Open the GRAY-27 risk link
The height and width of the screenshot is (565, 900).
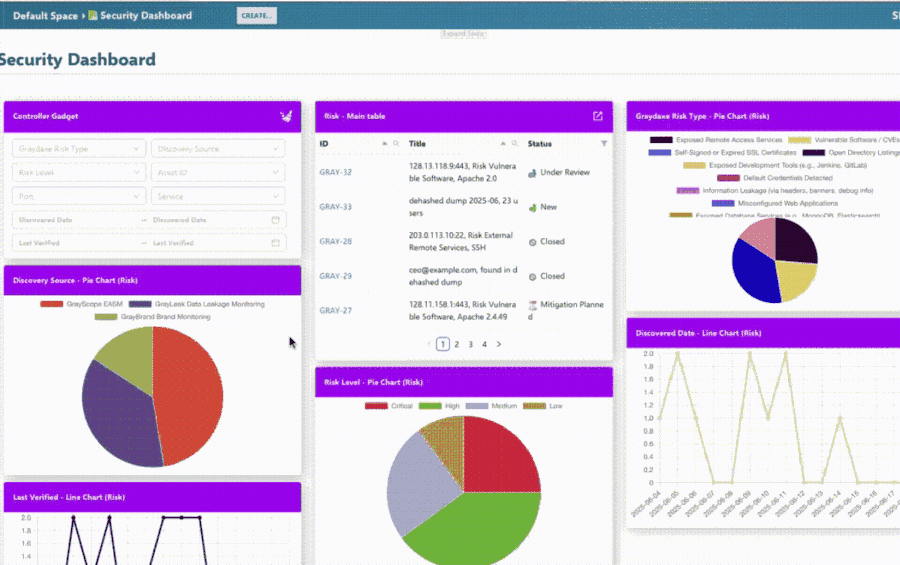335,311
